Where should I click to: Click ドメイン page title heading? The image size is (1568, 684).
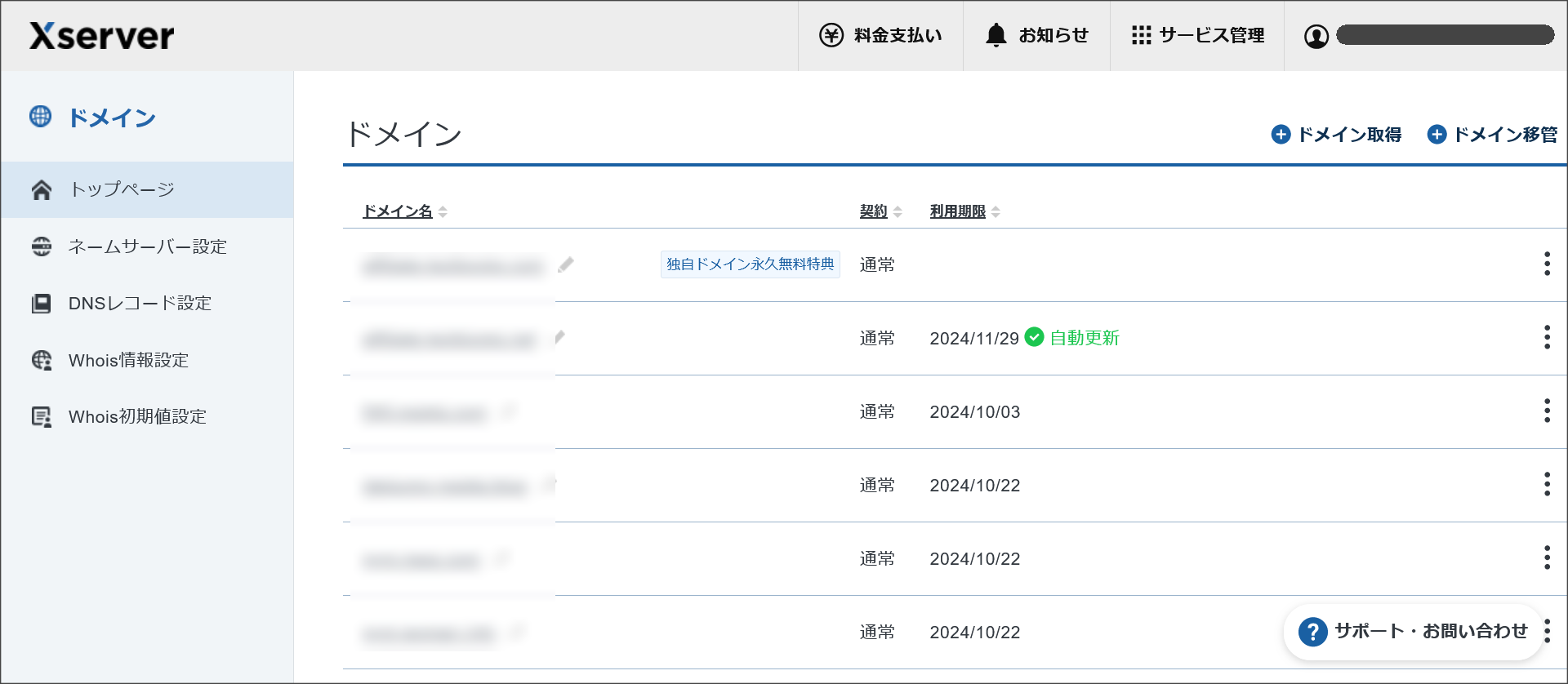(x=403, y=134)
